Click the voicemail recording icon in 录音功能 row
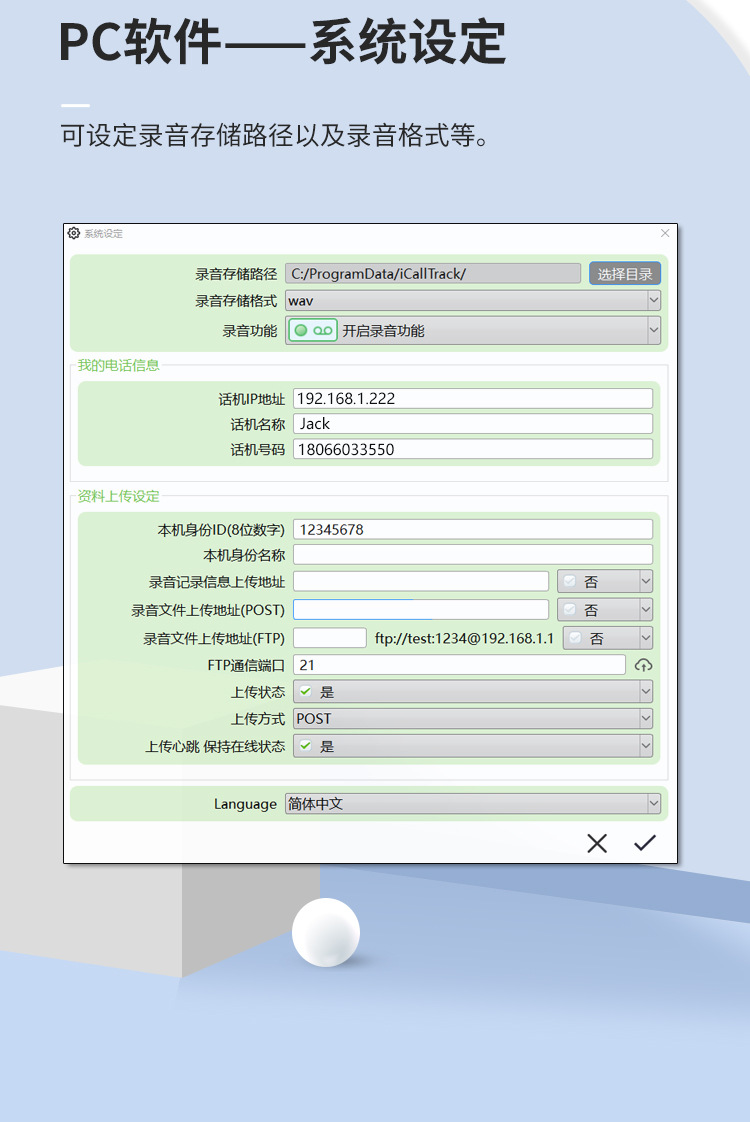This screenshot has width=750, height=1122. point(313,331)
